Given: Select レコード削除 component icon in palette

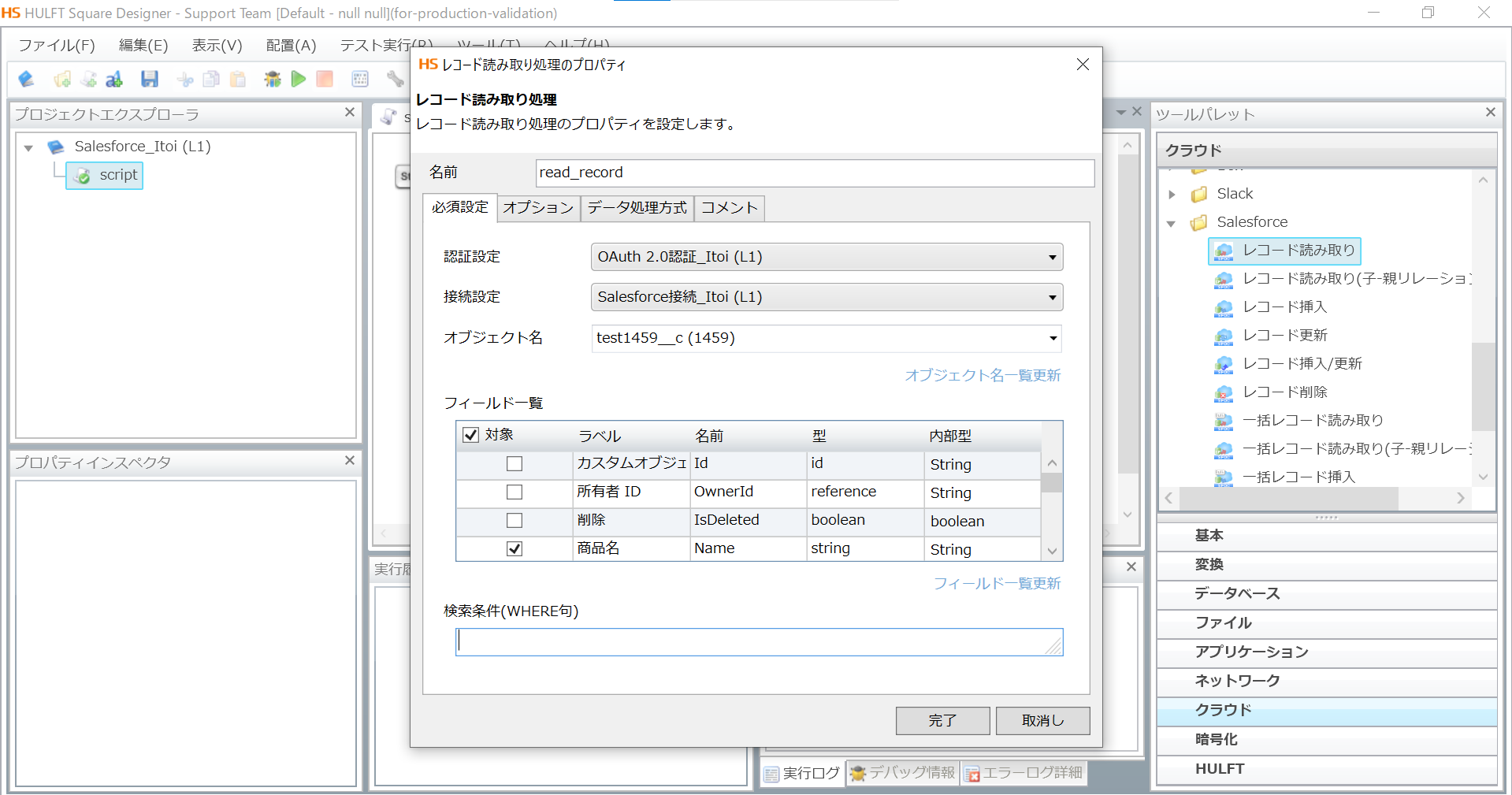Looking at the screenshot, I should tap(1224, 393).
